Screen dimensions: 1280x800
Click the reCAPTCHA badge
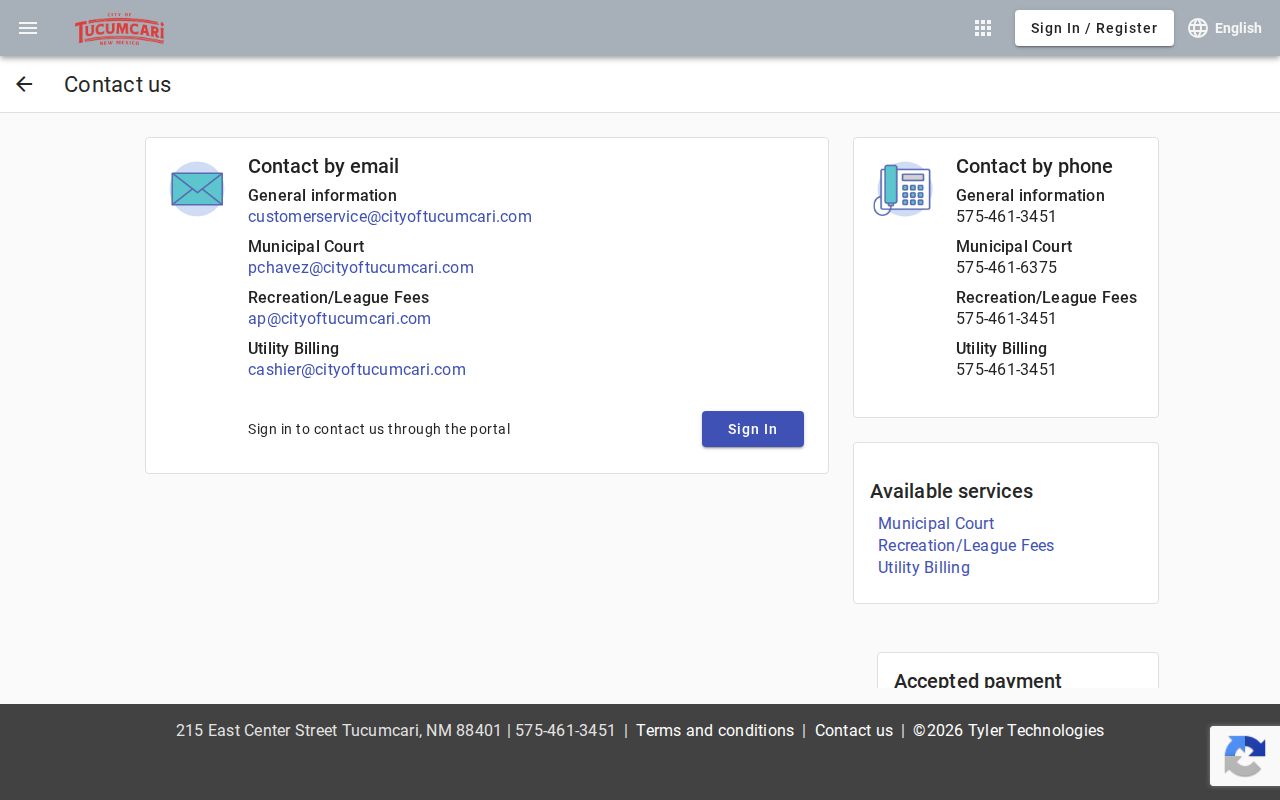coord(1245,756)
